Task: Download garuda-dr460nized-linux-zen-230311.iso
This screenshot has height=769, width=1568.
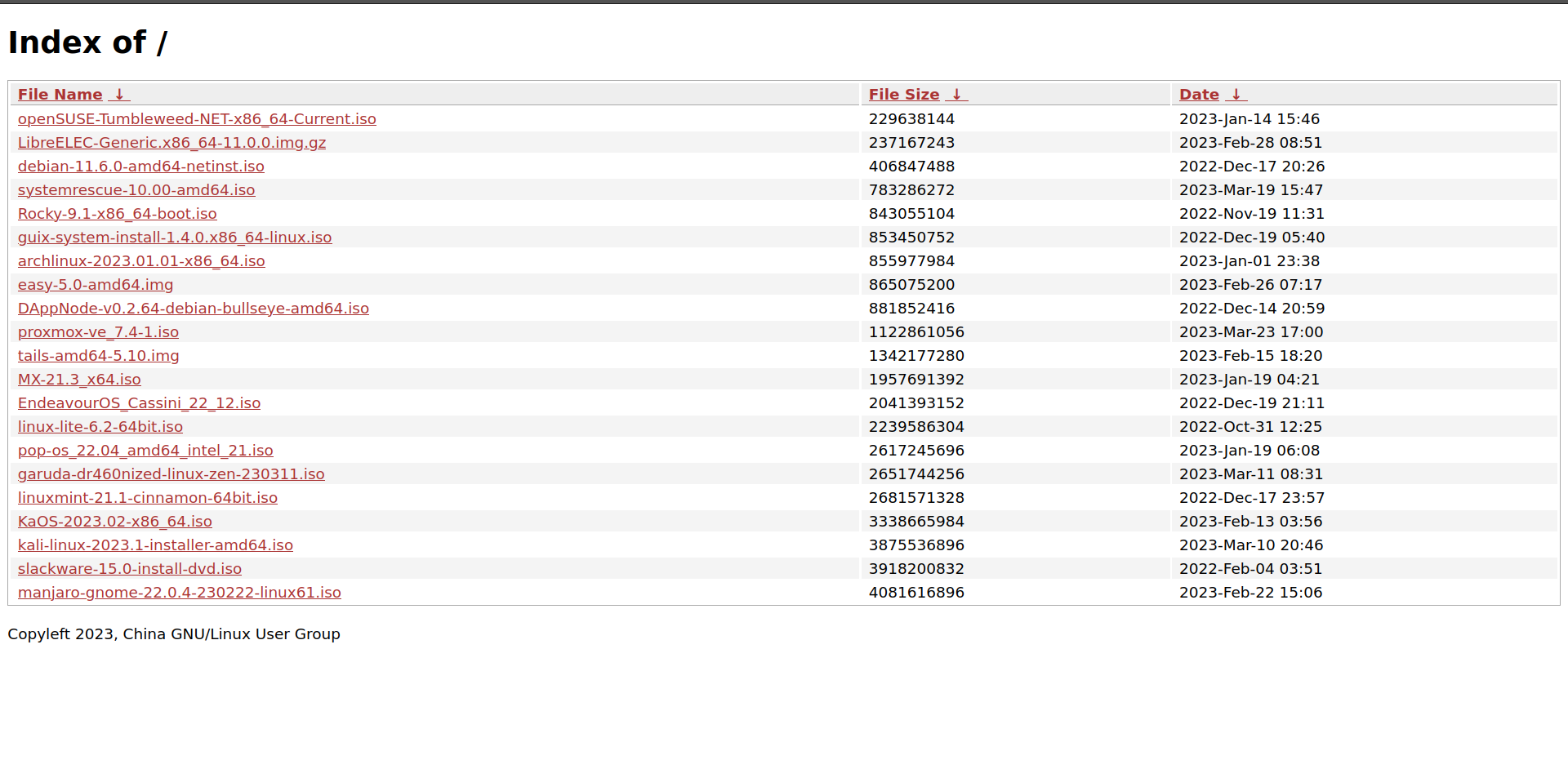Action: (171, 474)
